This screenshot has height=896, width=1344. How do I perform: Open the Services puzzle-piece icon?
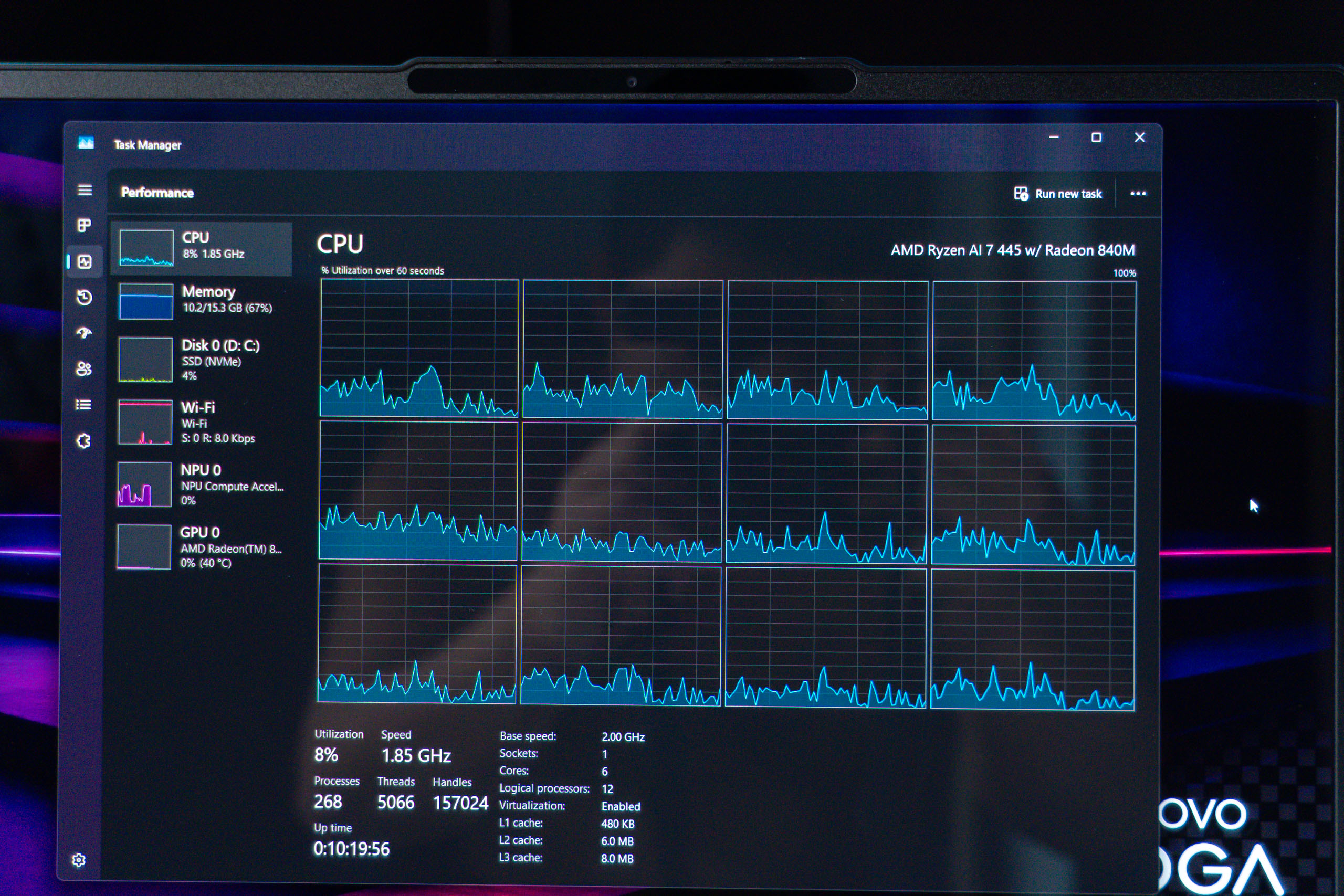[83, 440]
